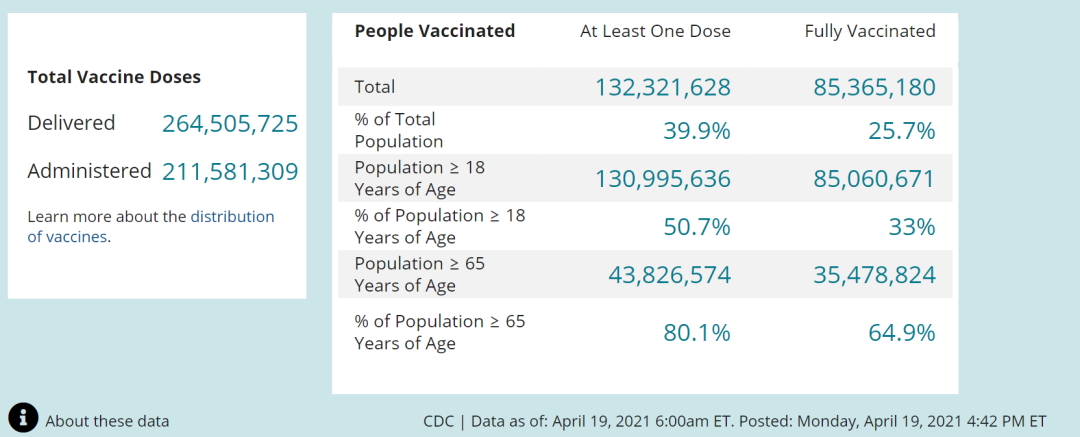
Task: Click the "Total Vaccine Doses" heading
Action: [x=114, y=77]
